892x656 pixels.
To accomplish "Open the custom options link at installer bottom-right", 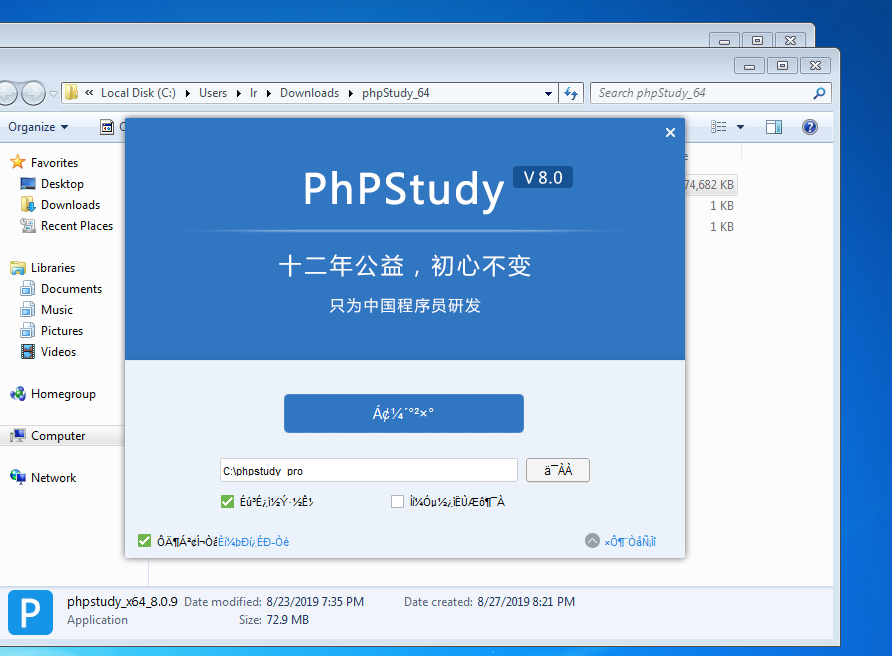I will (x=630, y=542).
